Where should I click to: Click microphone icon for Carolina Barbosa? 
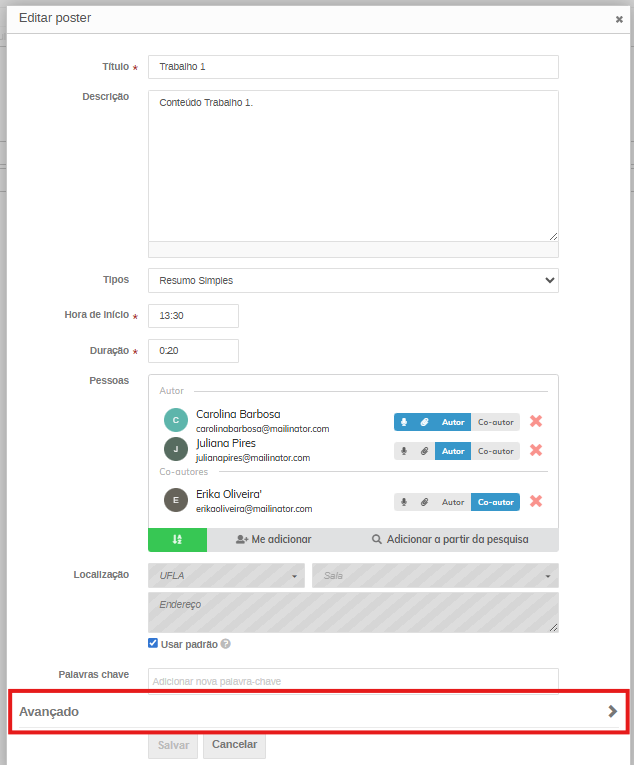coord(404,422)
